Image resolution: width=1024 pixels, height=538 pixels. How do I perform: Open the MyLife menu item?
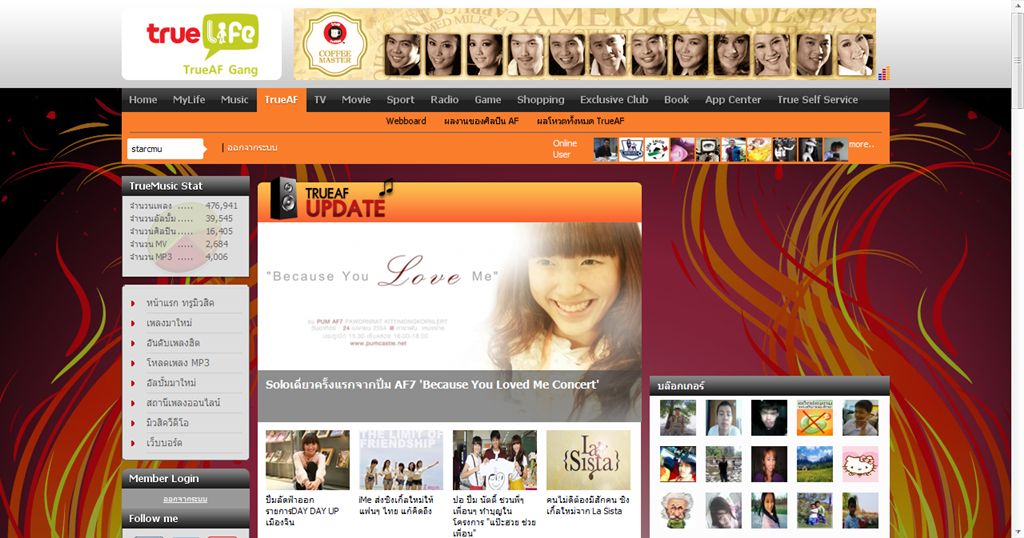(x=189, y=100)
